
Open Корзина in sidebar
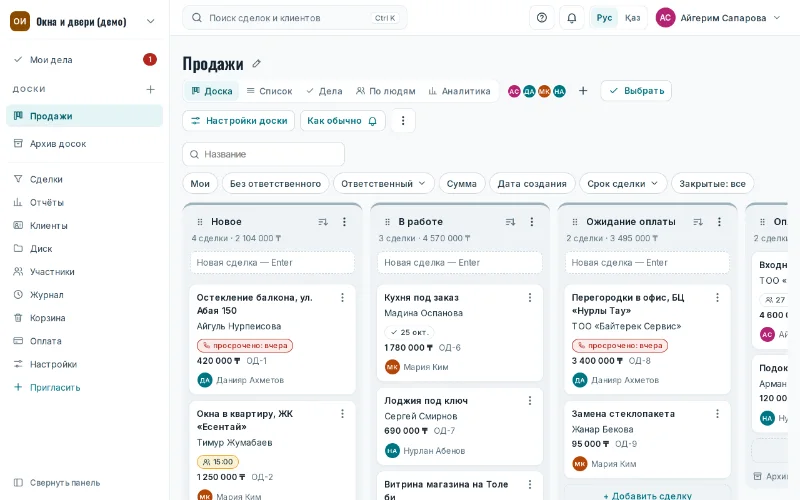[84, 318]
